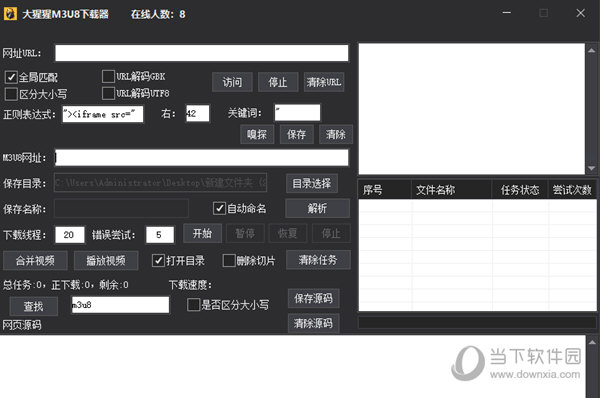Screen dimensions: 600x398
Task: Click the 查找 search button
Action: tap(34, 306)
